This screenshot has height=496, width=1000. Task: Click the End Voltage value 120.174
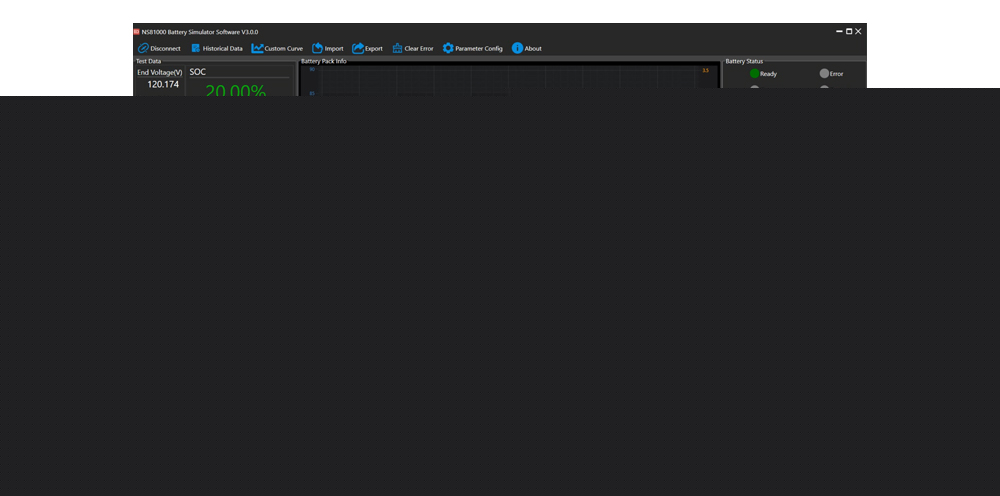click(x=163, y=84)
